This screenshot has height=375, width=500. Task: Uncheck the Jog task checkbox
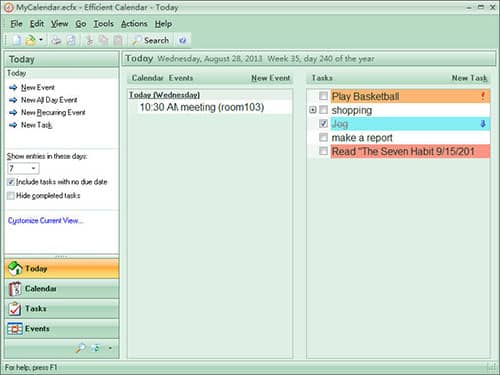[x=323, y=124]
